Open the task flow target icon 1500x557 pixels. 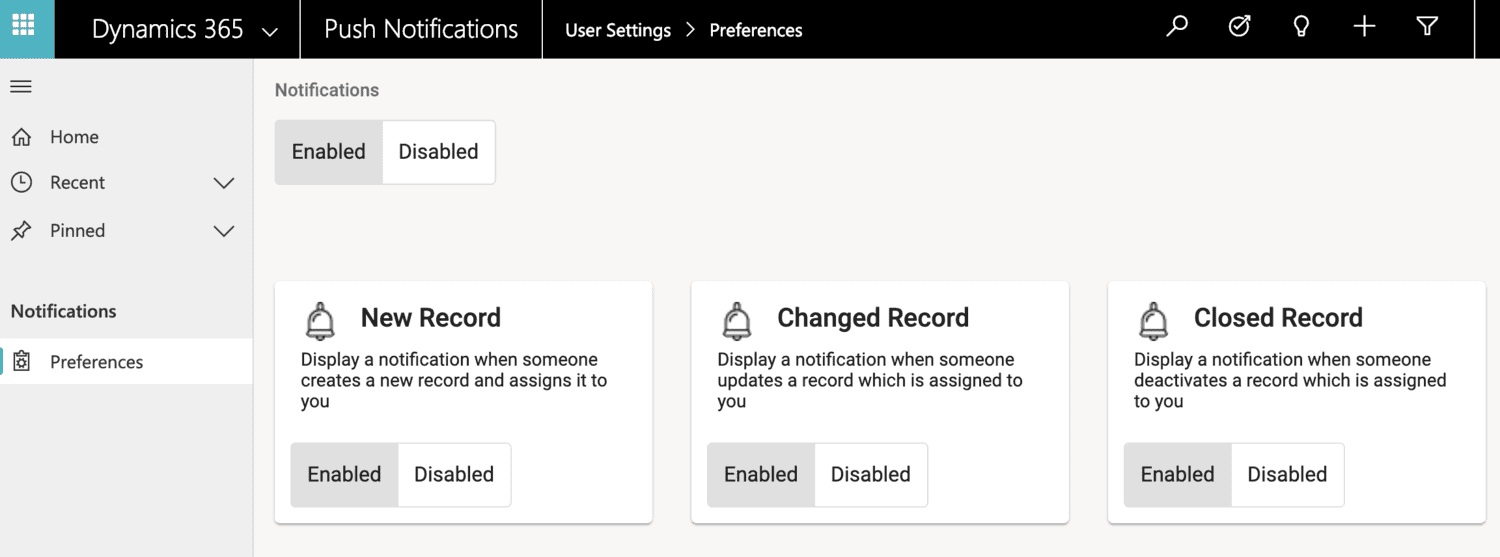pyautogui.click(x=1239, y=27)
